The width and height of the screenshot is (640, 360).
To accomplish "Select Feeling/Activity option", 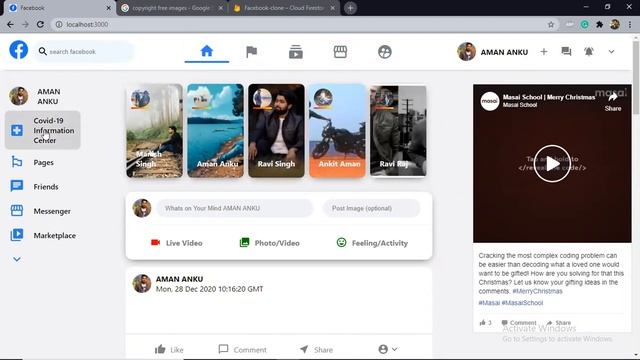I will pos(372,243).
